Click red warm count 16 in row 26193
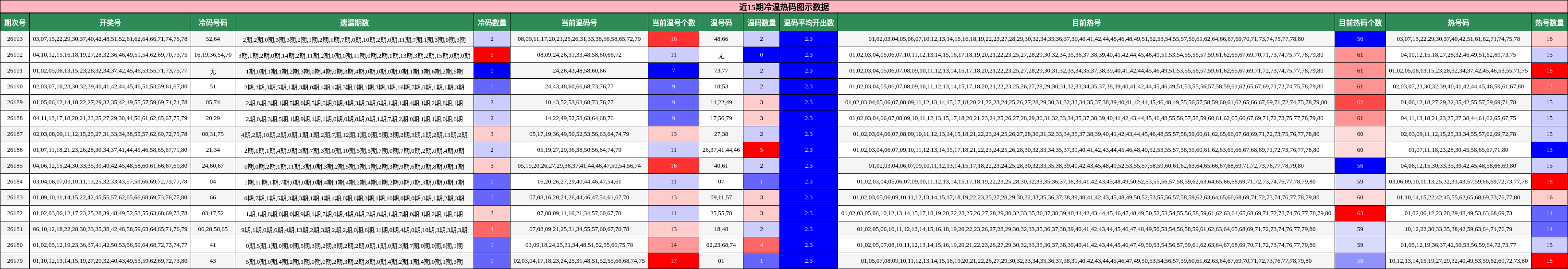The height and width of the screenshot is (269, 1568). (673, 39)
